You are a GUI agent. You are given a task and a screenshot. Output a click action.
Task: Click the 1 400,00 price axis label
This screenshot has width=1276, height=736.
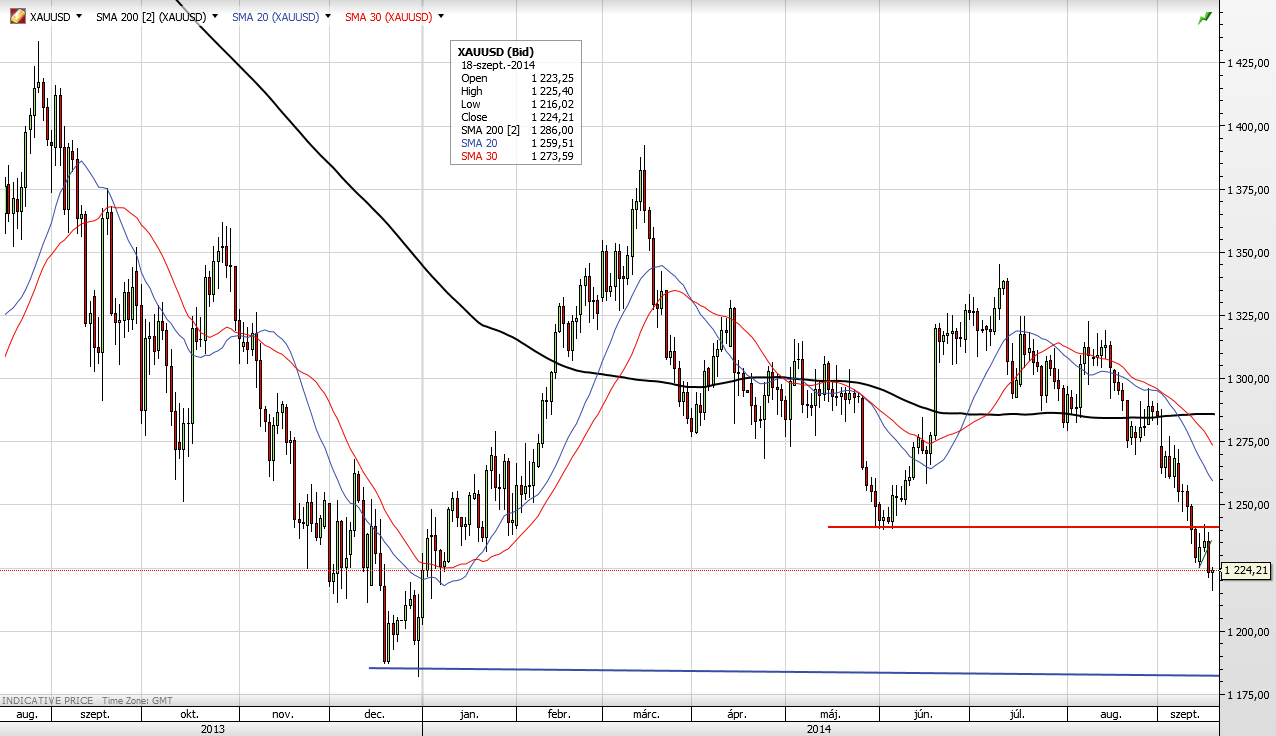1246,127
